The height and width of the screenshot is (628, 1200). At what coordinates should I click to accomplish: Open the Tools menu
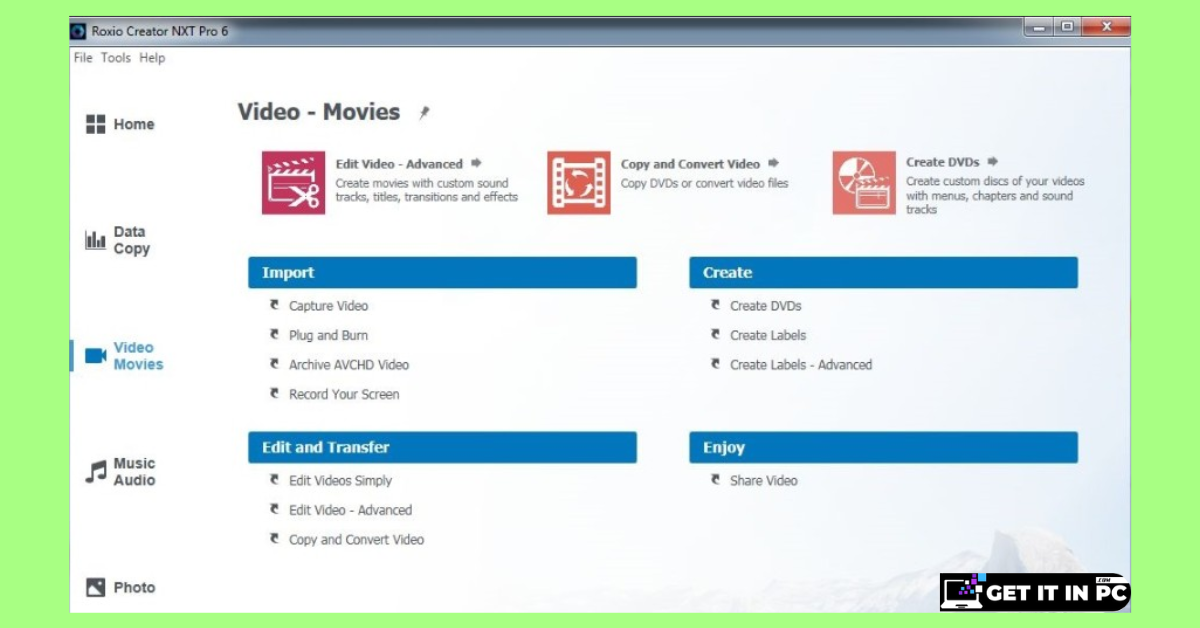click(x=116, y=58)
